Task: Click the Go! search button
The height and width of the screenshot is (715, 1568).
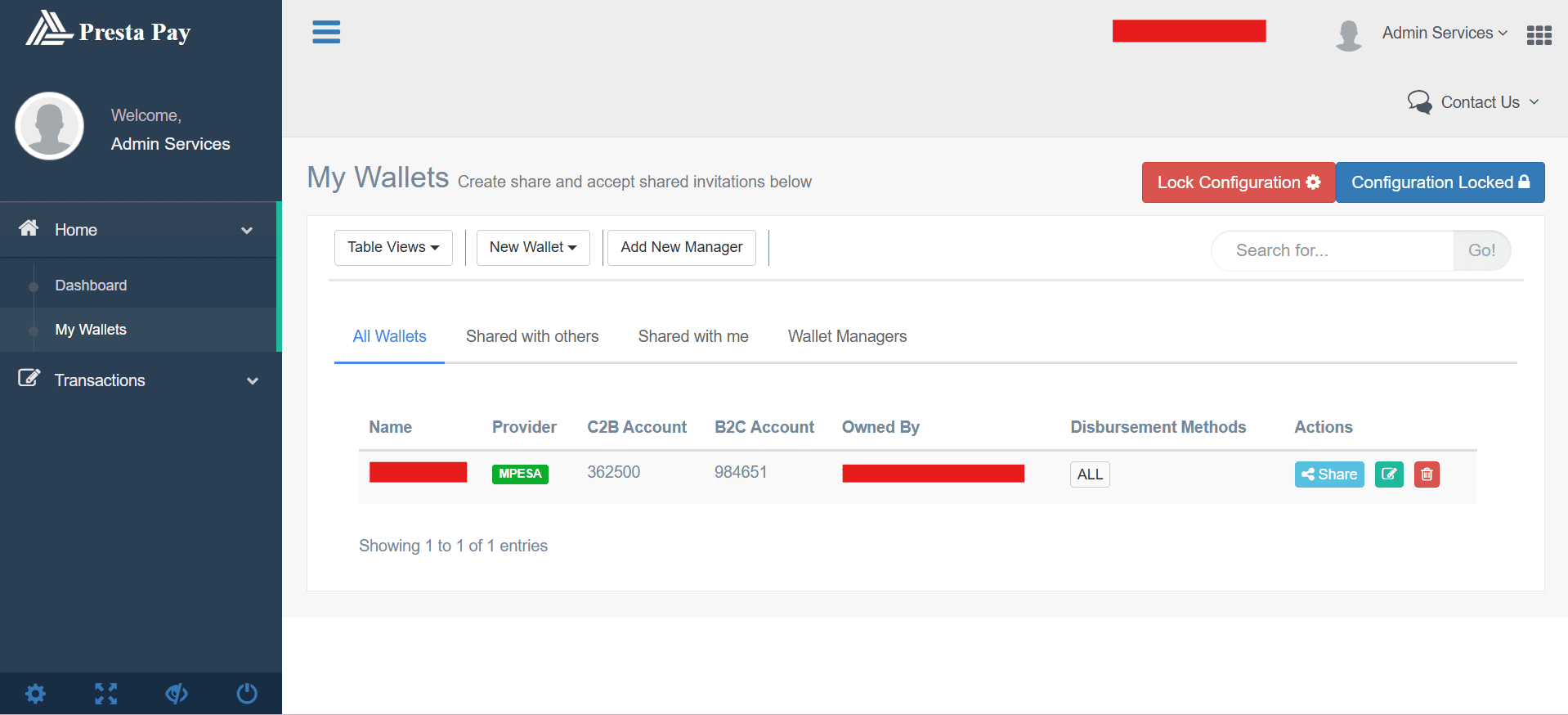Action: (x=1481, y=250)
